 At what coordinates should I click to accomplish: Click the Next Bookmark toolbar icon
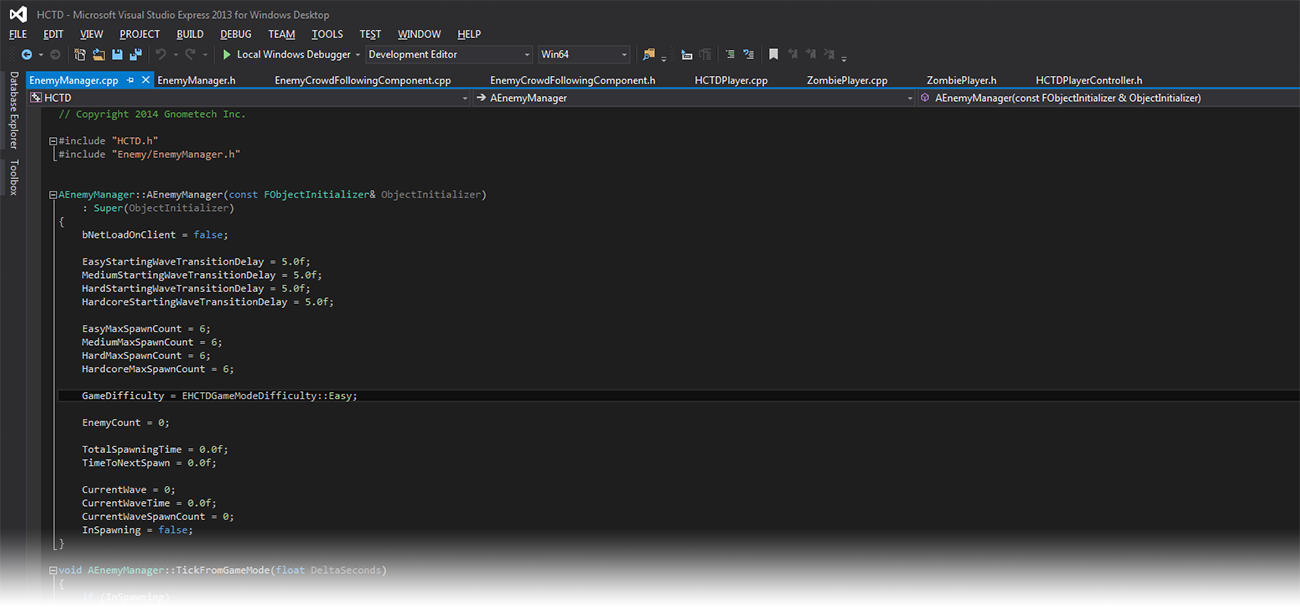[809, 55]
